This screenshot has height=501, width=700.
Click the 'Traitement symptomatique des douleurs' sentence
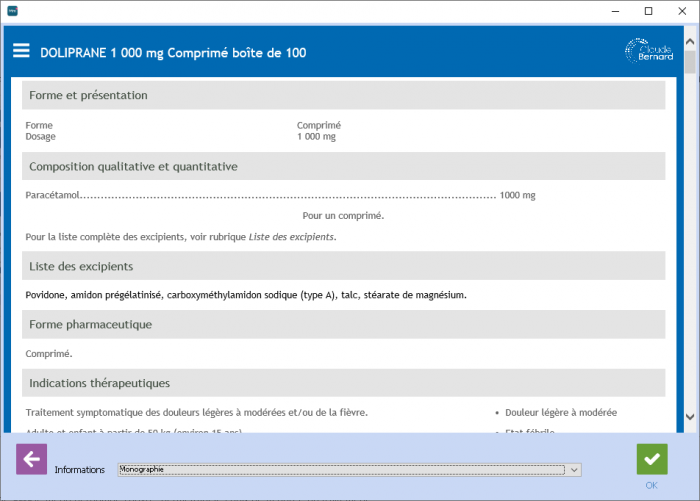[x=196, y=413]
